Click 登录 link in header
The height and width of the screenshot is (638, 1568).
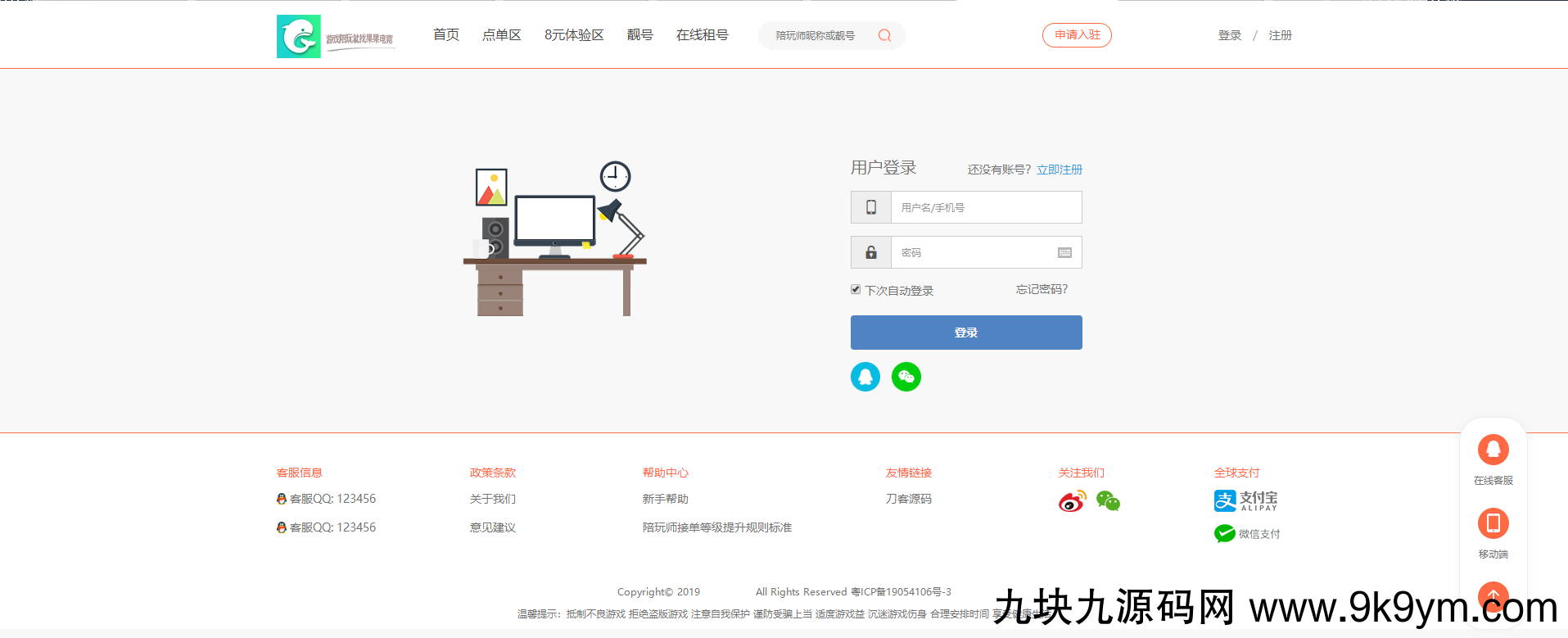tap(1230, 35)
